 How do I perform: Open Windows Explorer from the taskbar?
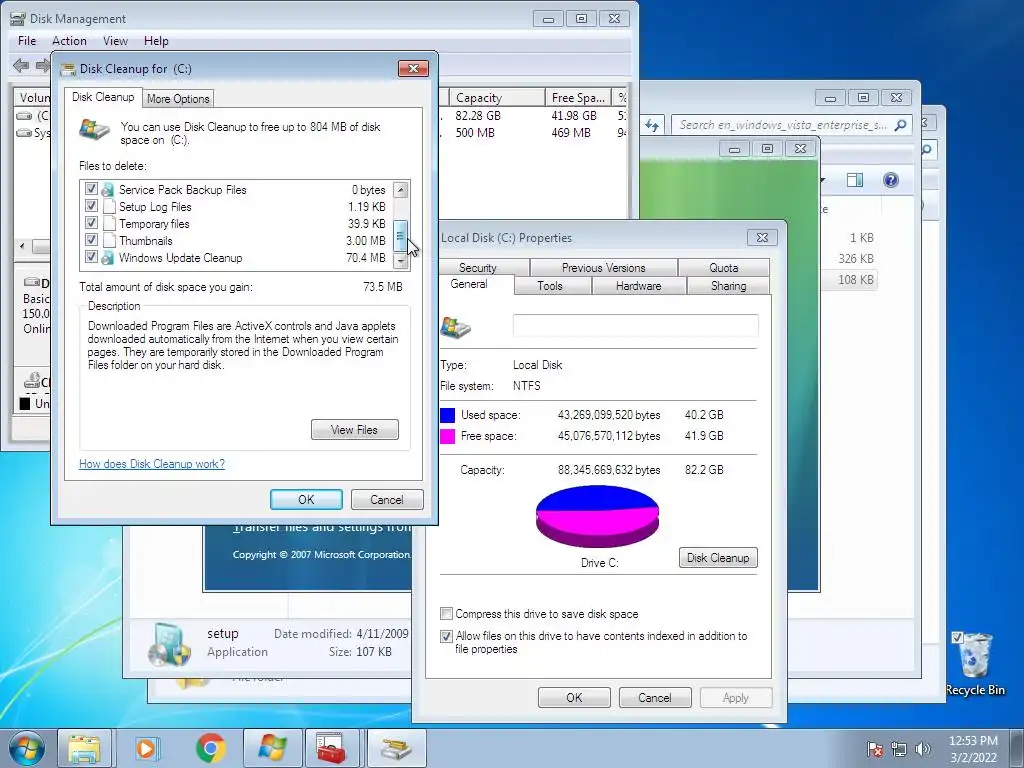click(84, 748)
